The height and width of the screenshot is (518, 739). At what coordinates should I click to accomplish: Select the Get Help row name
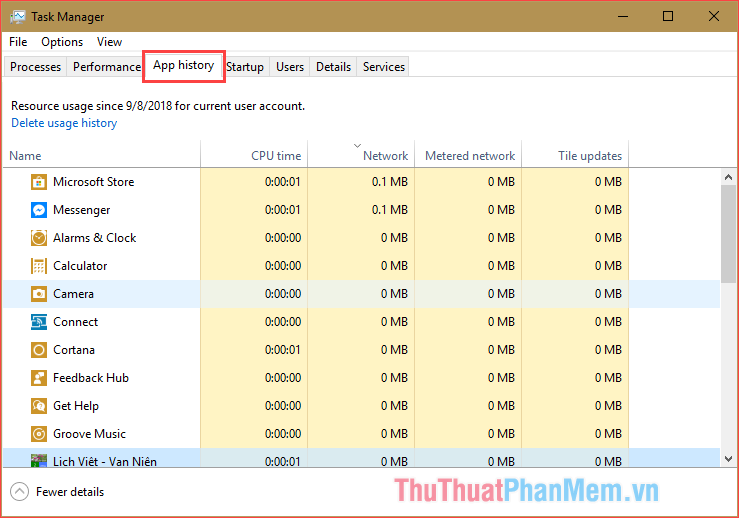pos(76,406)
